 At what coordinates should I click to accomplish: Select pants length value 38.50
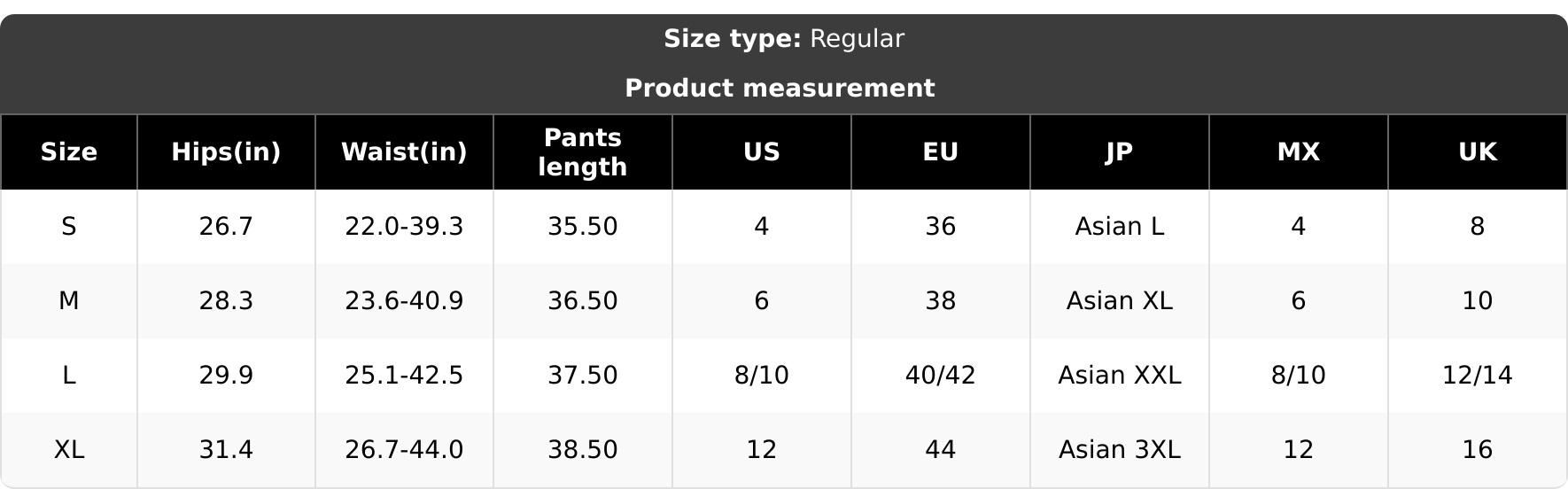click(583, 450)
